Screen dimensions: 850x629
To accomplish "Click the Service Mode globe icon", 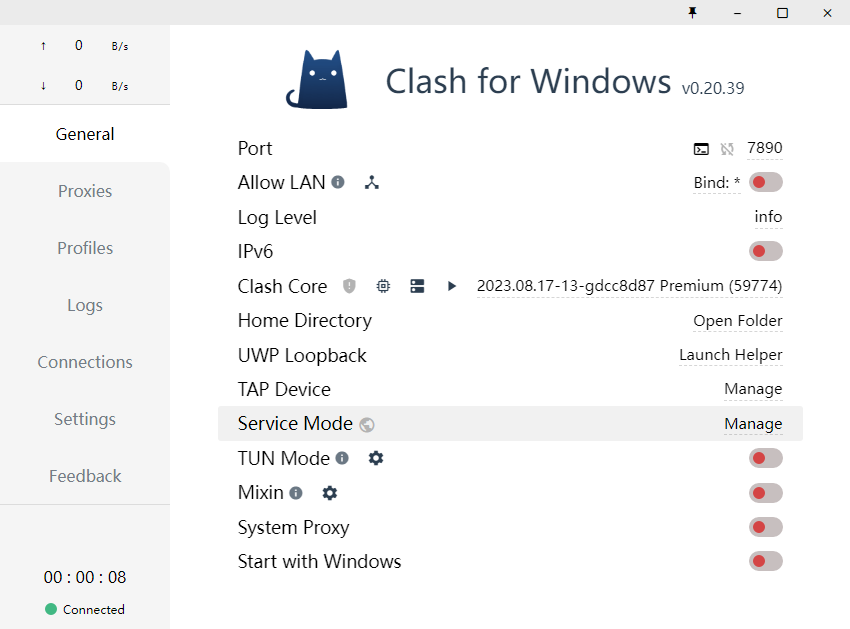I will click(x=367, y=424).
